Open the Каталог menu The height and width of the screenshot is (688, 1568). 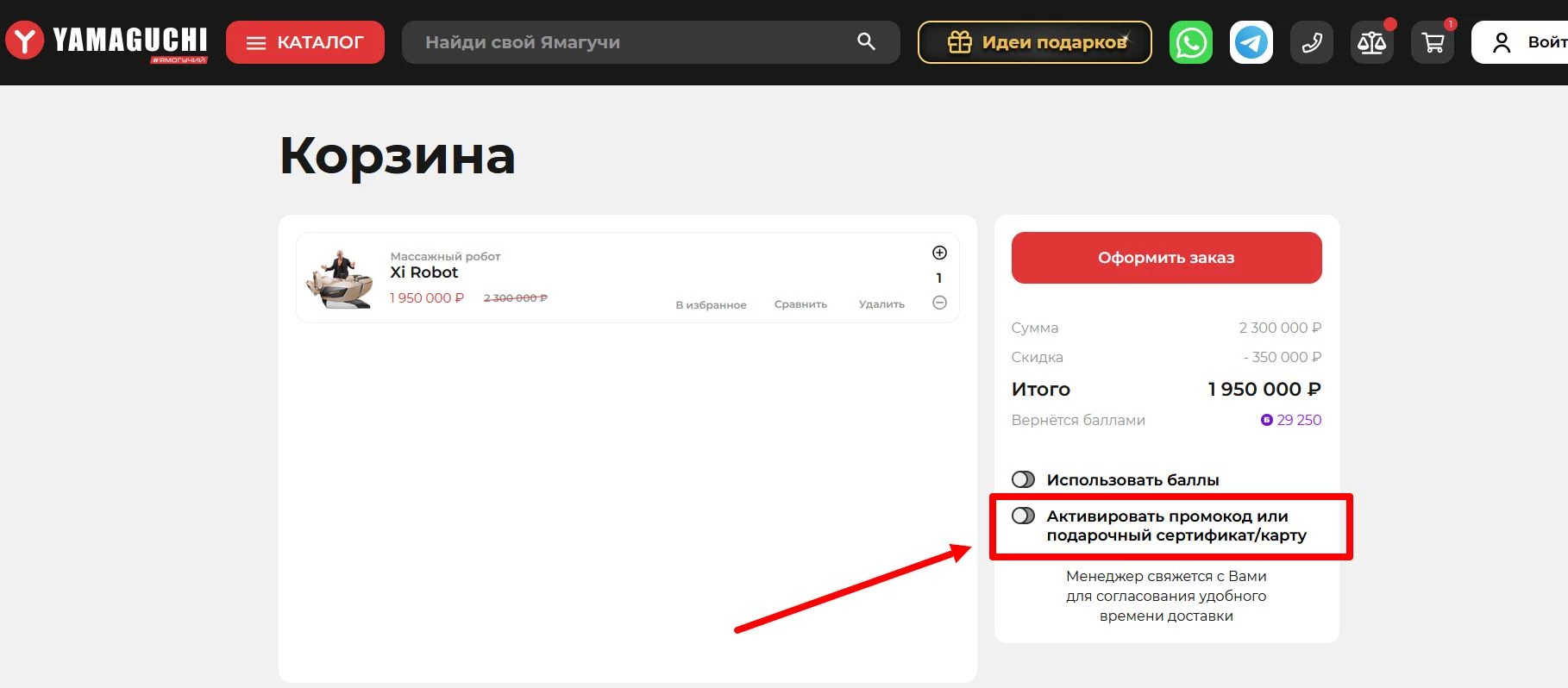point(304,42)
